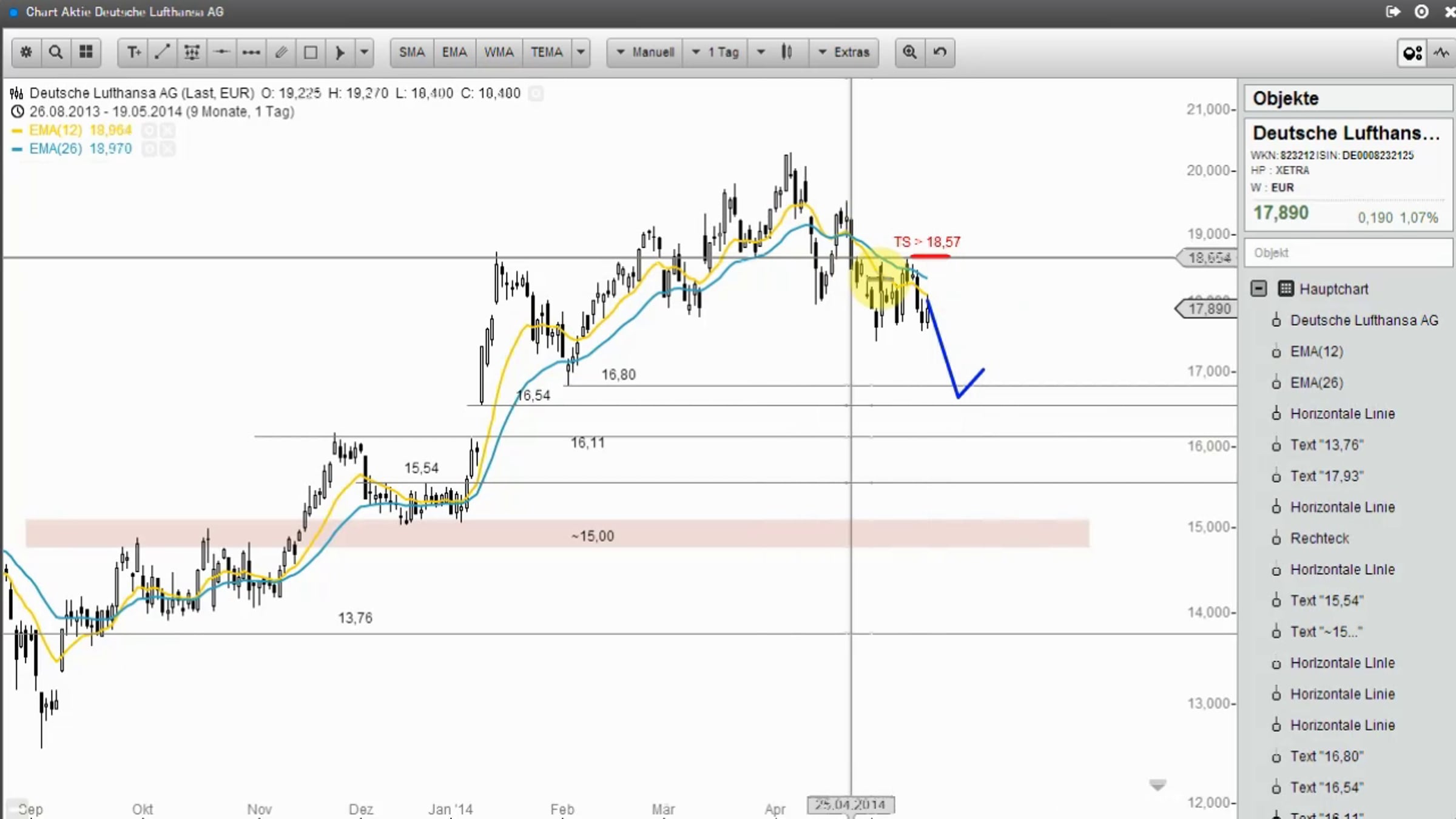Screen dimensions: 1456x819
Task: Toggle the pin icon beside tree item EMA(26)
Action: (1276, 383)
